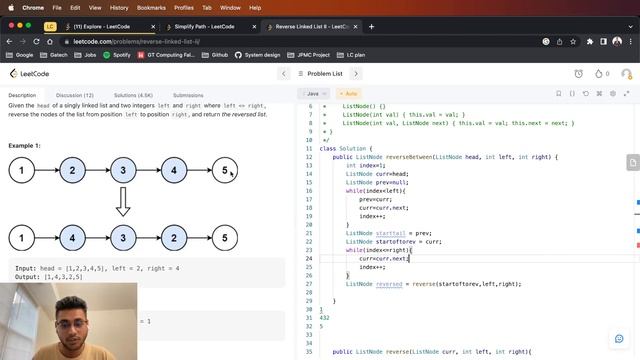Click the address bar URL
This screenshot has height=360, width=640.
136,41
